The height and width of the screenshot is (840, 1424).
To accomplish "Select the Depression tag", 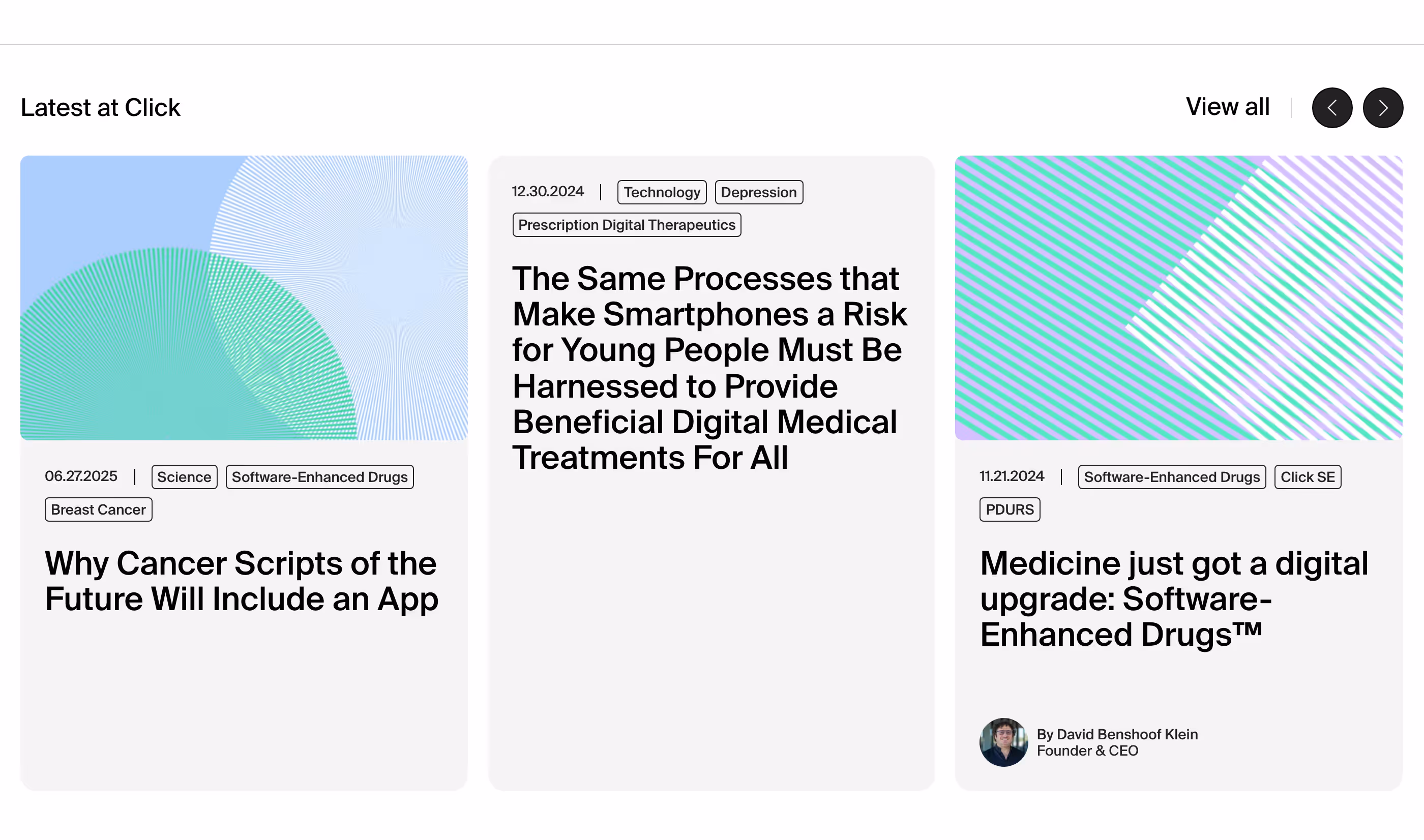I will click(x=758, y=192).
